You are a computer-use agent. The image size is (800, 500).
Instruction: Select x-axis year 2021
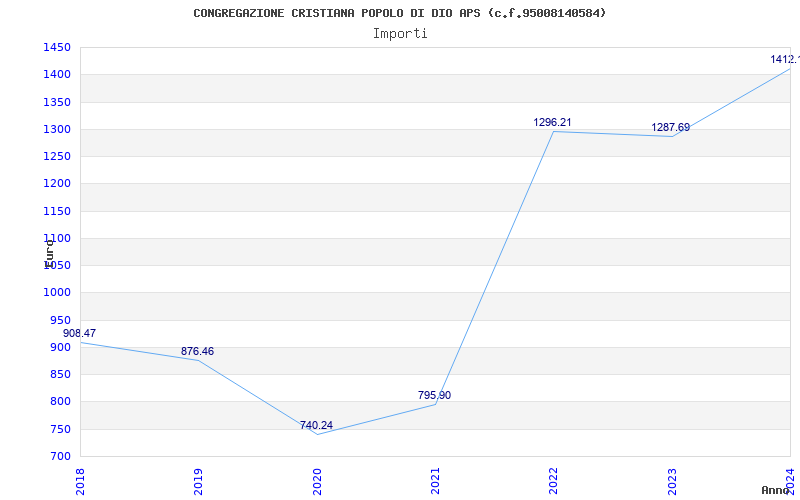coord(435,482)
